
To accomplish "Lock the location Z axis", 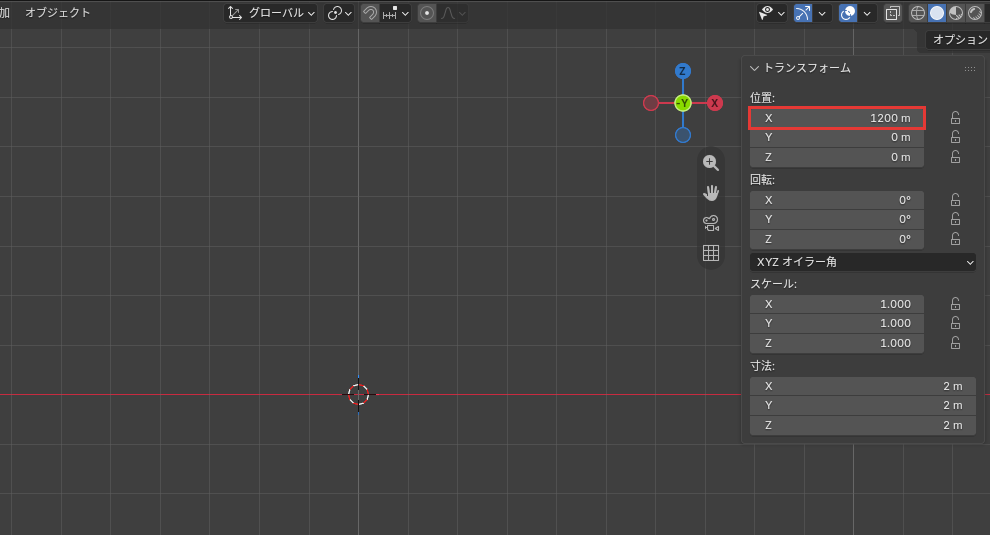I will tap(955, 157).
